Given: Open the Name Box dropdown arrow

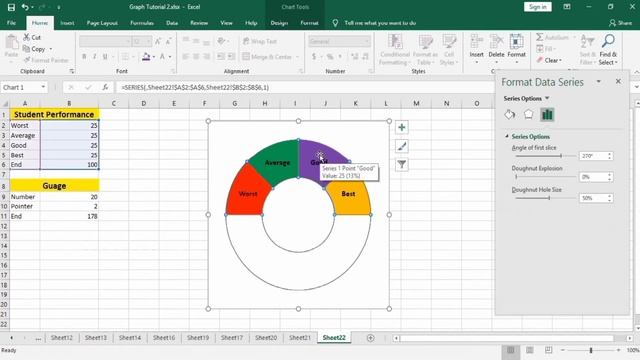Looking at the screenshot, I should tap(43, 87).
